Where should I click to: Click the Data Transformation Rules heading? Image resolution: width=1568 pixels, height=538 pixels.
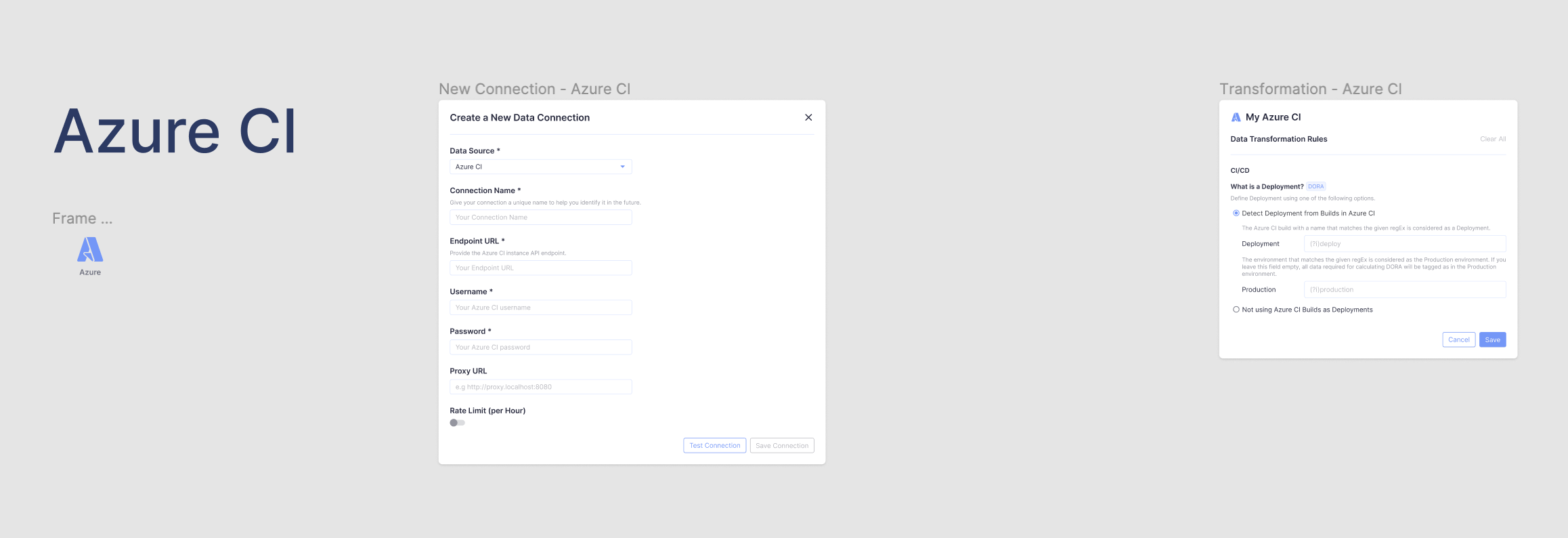click(x=1278, y=139)
